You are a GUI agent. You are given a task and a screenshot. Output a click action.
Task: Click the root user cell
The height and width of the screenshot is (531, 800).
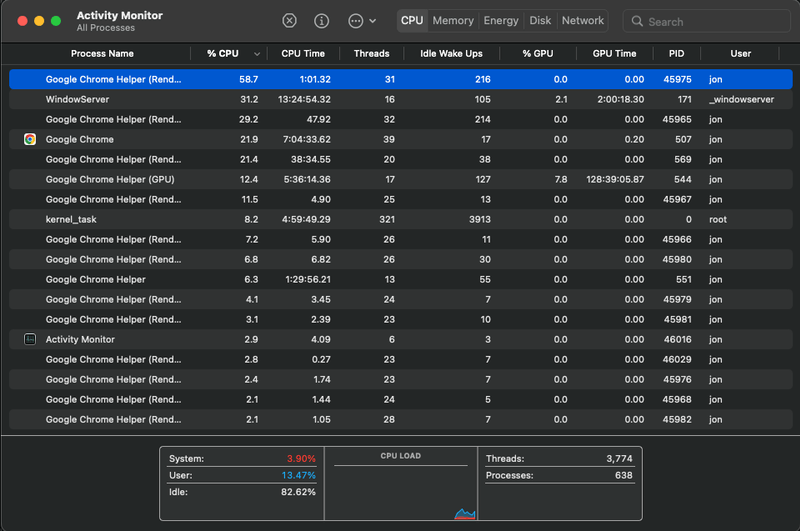pyautogui.click(x=718, y=219)
